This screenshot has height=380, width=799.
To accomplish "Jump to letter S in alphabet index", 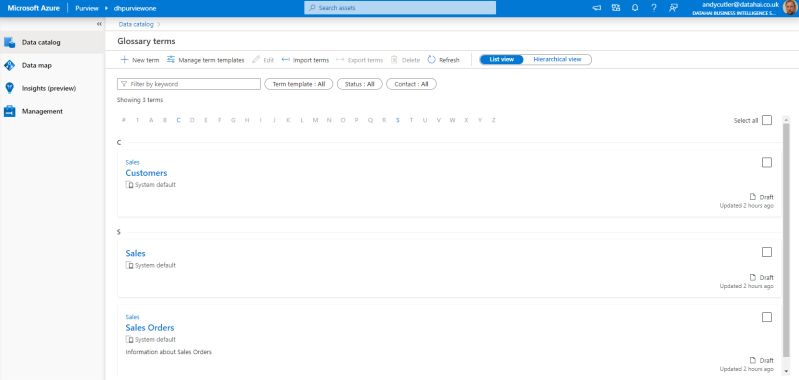I will tap(397, 120).
